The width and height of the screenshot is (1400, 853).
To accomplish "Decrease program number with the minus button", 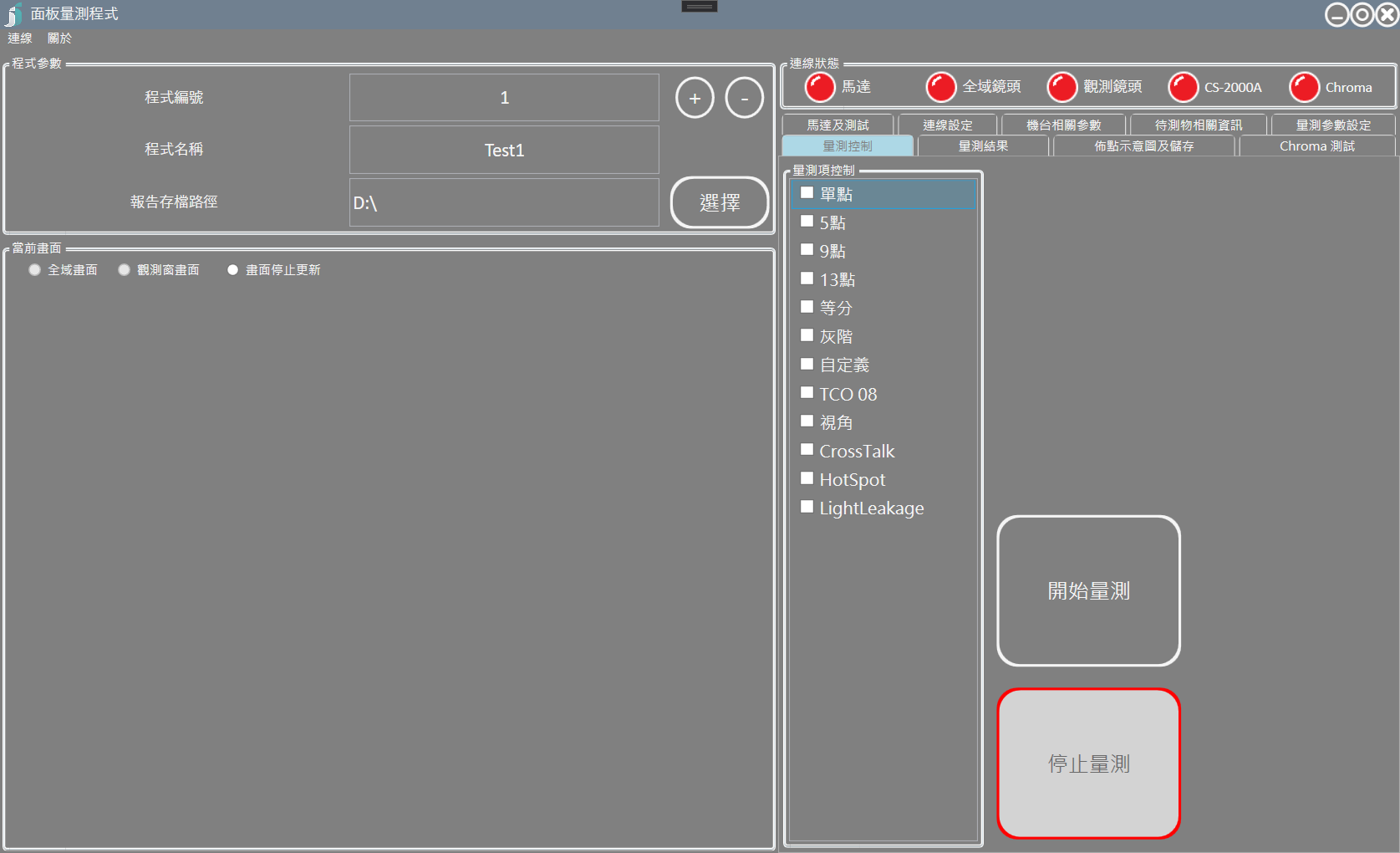I will coord(744,98).
